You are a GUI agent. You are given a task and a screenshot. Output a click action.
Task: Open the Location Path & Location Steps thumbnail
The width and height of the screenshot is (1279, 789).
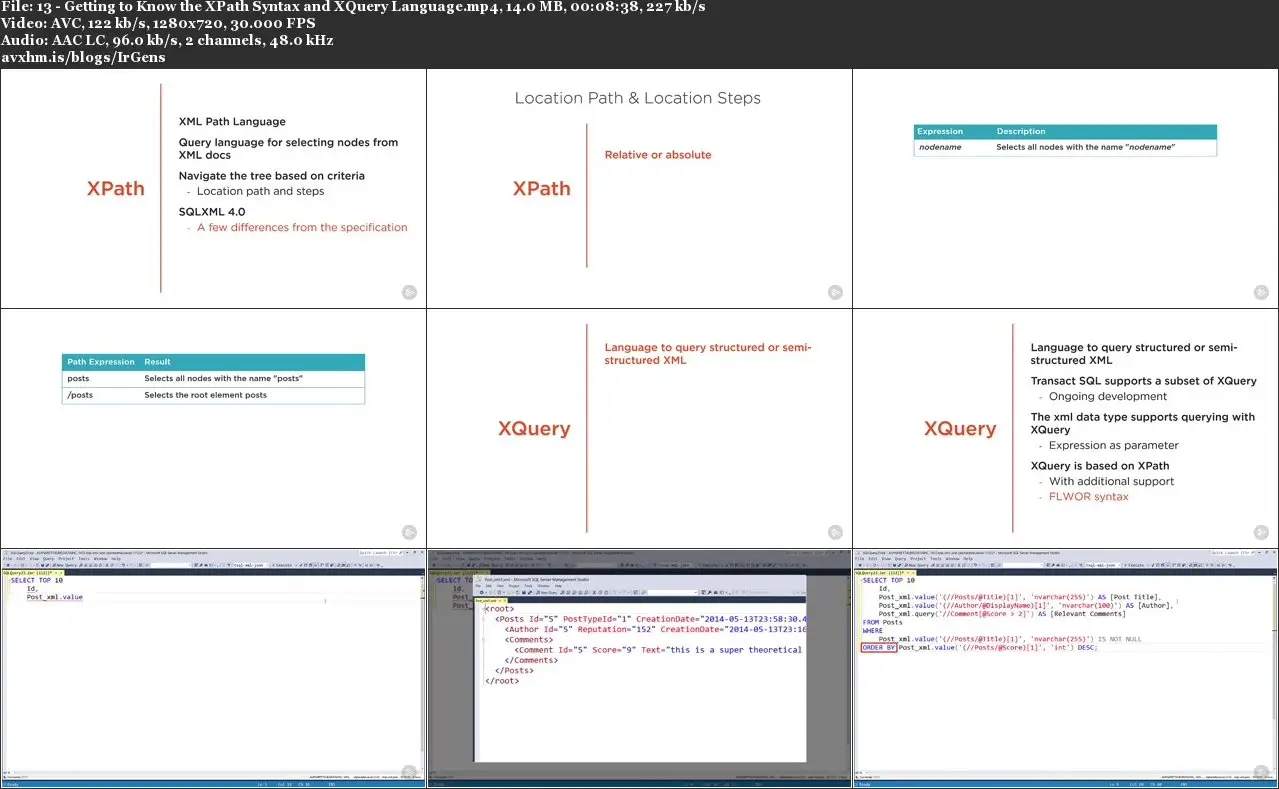click(x=639, y=188)
